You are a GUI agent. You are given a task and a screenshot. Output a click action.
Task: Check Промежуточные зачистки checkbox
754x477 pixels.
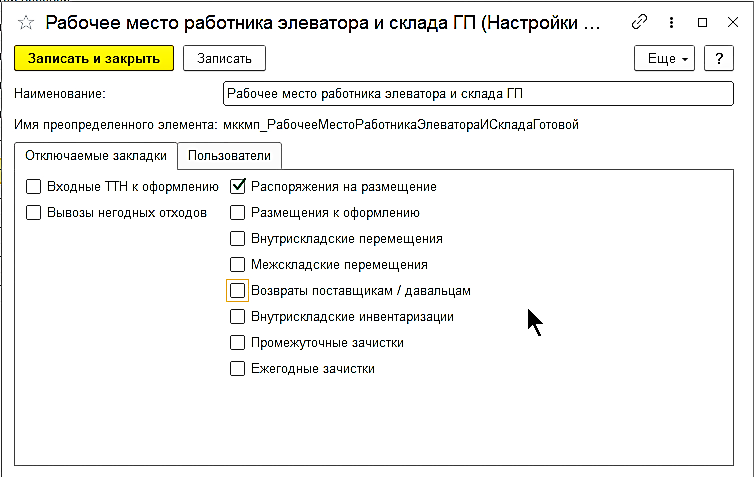[238, 343]
